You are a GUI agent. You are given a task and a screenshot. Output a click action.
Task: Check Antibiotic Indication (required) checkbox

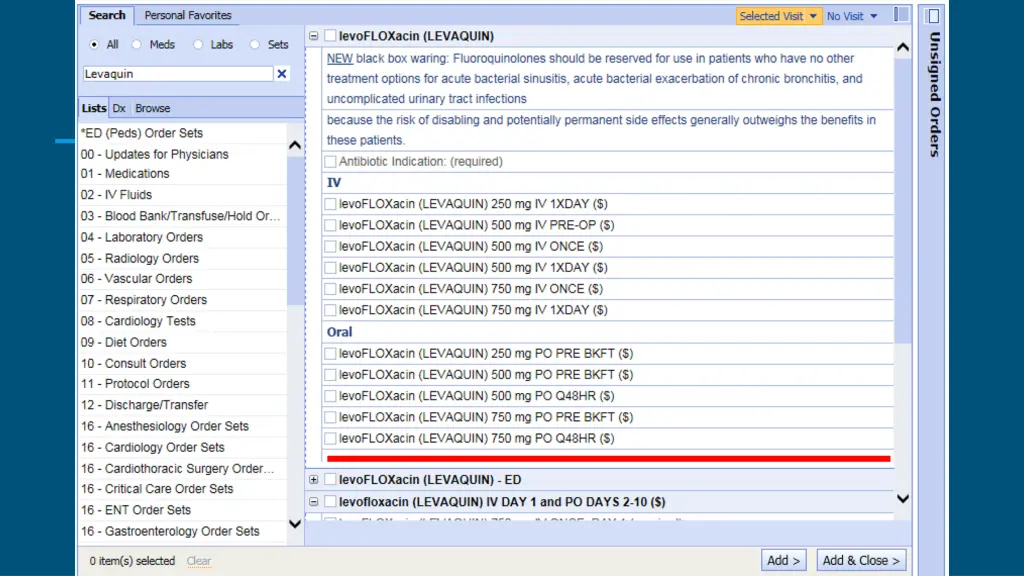pyautogui.click(x=330, y=161)
